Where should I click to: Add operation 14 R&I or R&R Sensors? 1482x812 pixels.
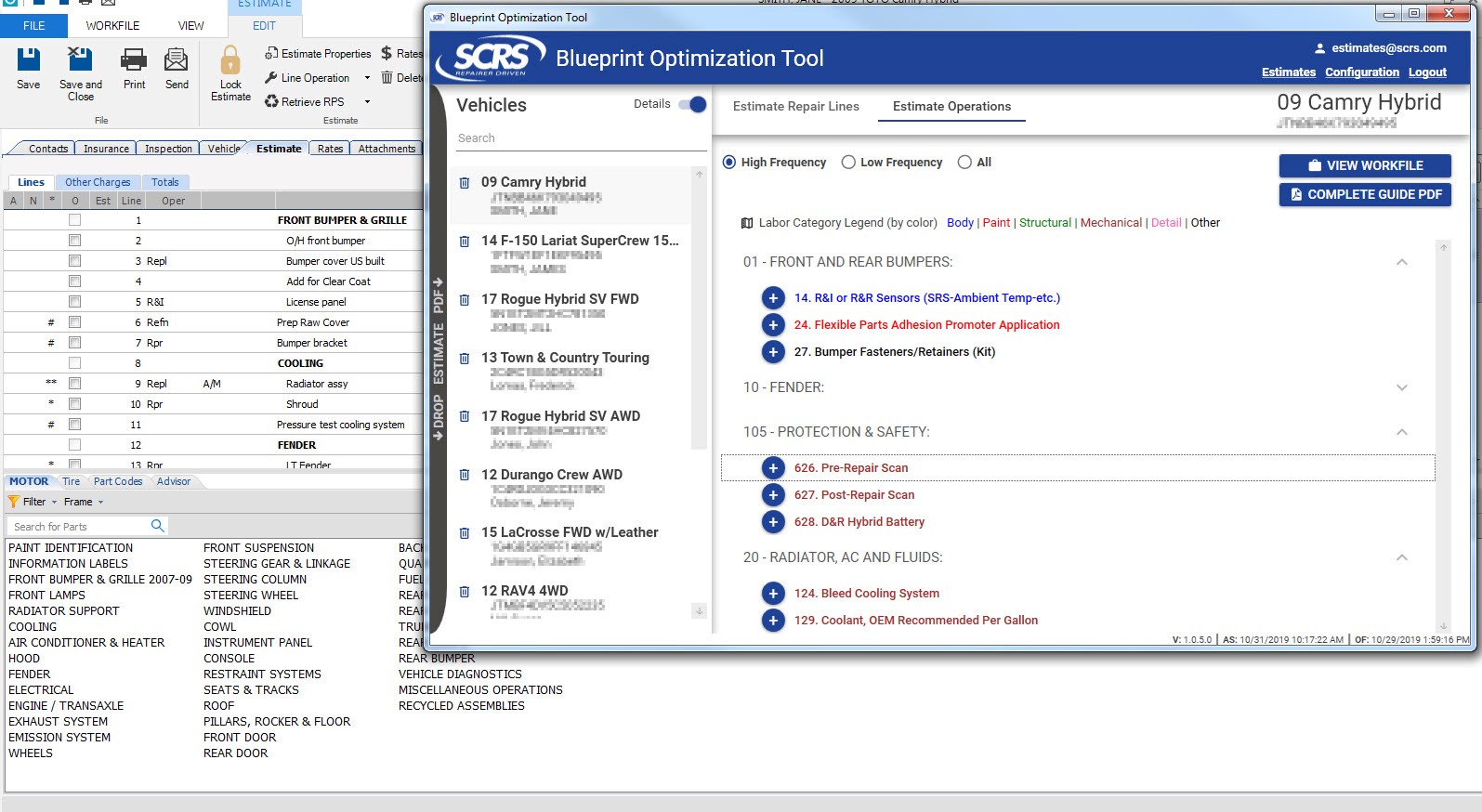click(x=773, y=298)
